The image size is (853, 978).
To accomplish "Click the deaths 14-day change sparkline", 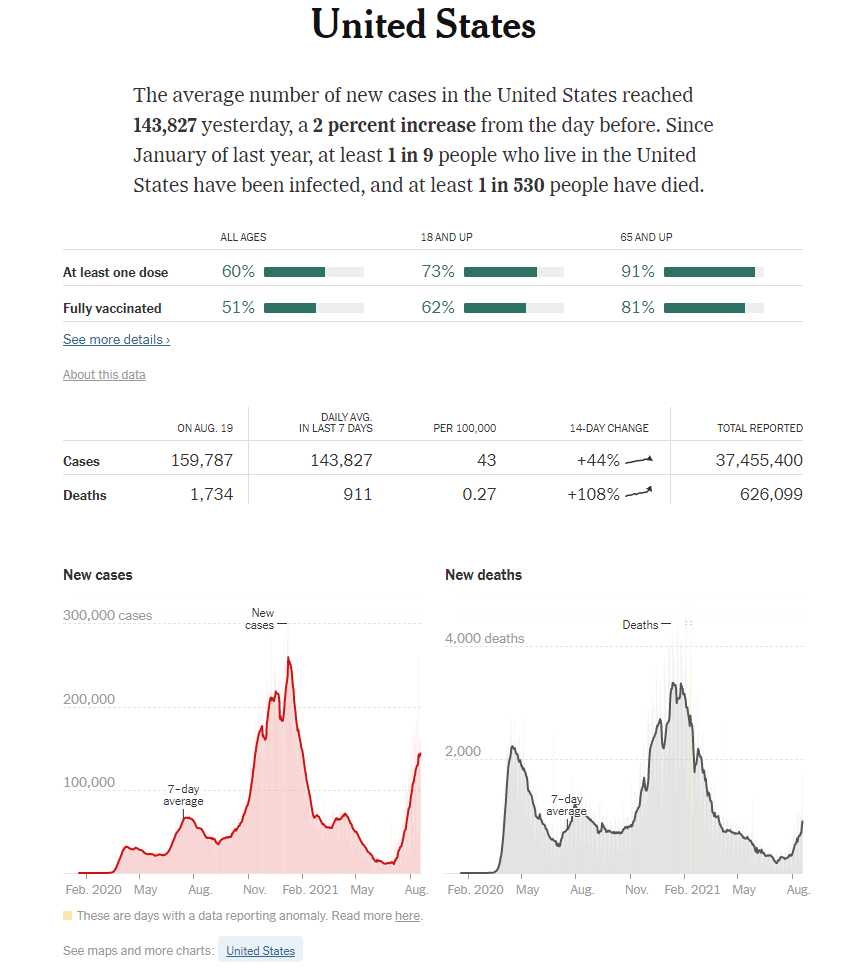I will [x=639, y=494].
